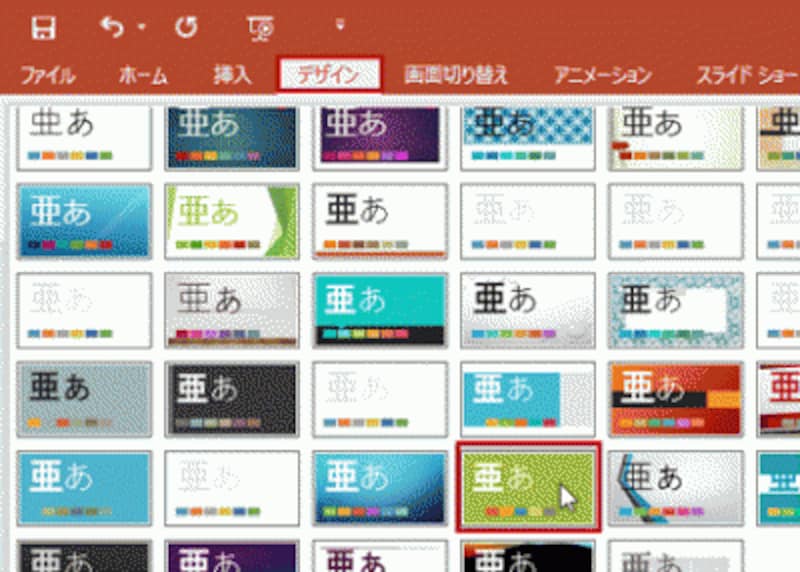Redo the last action
The height and width of the screenshot is (572, 800).
186,27
